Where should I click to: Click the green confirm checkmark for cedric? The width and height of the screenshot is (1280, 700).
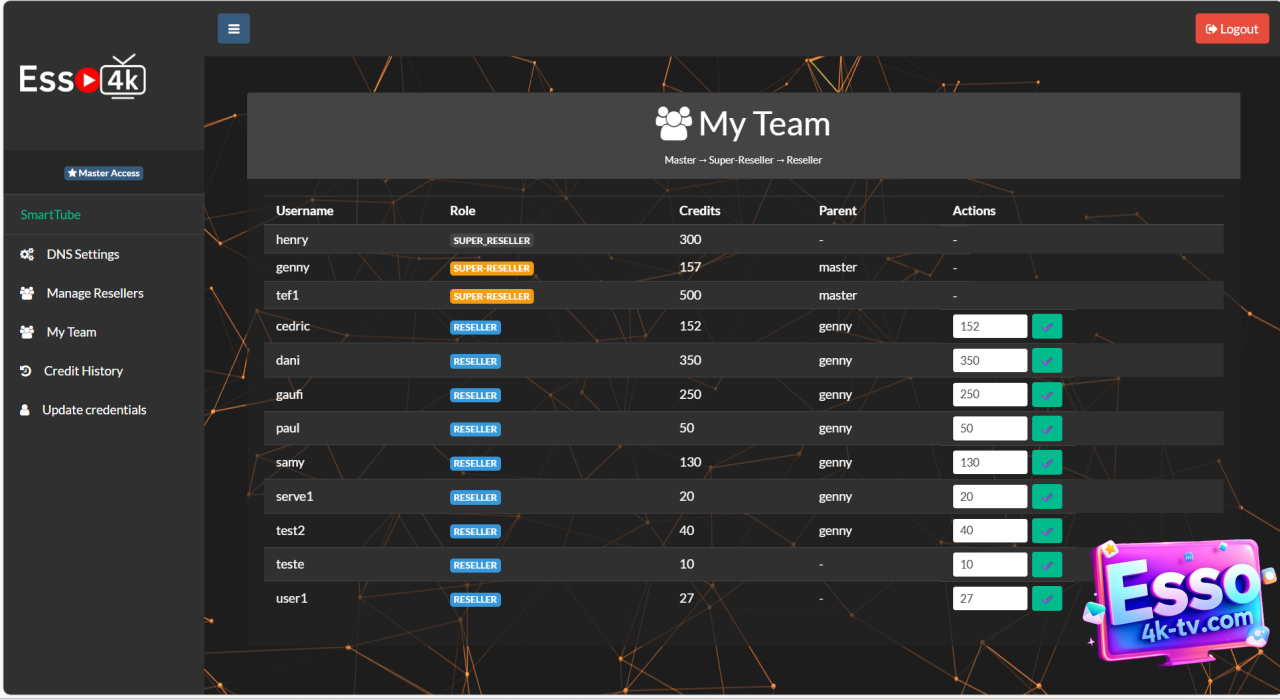[x=1047, y=327]
